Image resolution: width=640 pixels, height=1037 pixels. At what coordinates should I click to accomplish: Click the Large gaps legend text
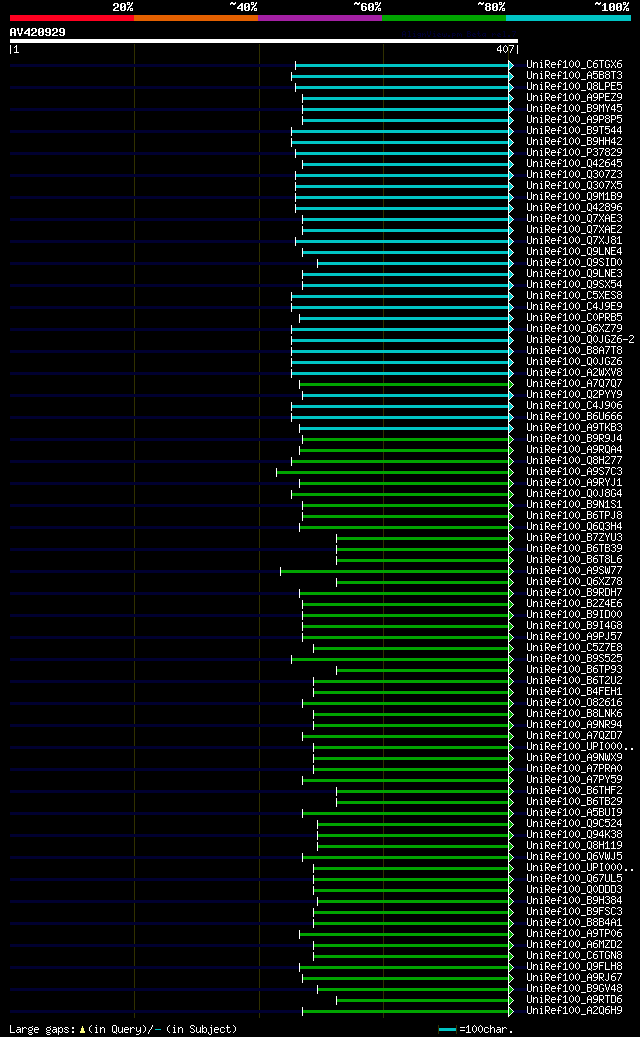point(123,1029)
